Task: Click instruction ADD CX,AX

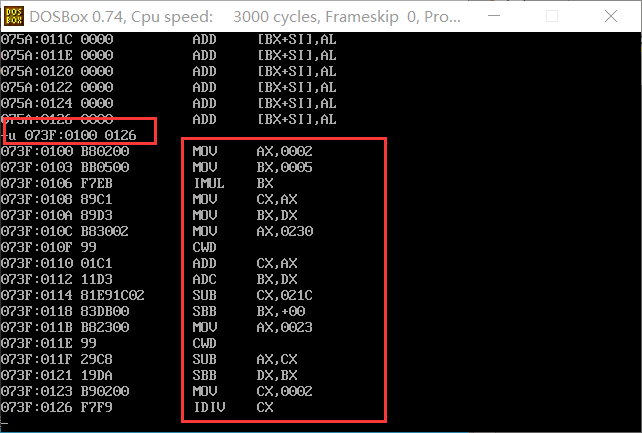Action: click(245, 263)
